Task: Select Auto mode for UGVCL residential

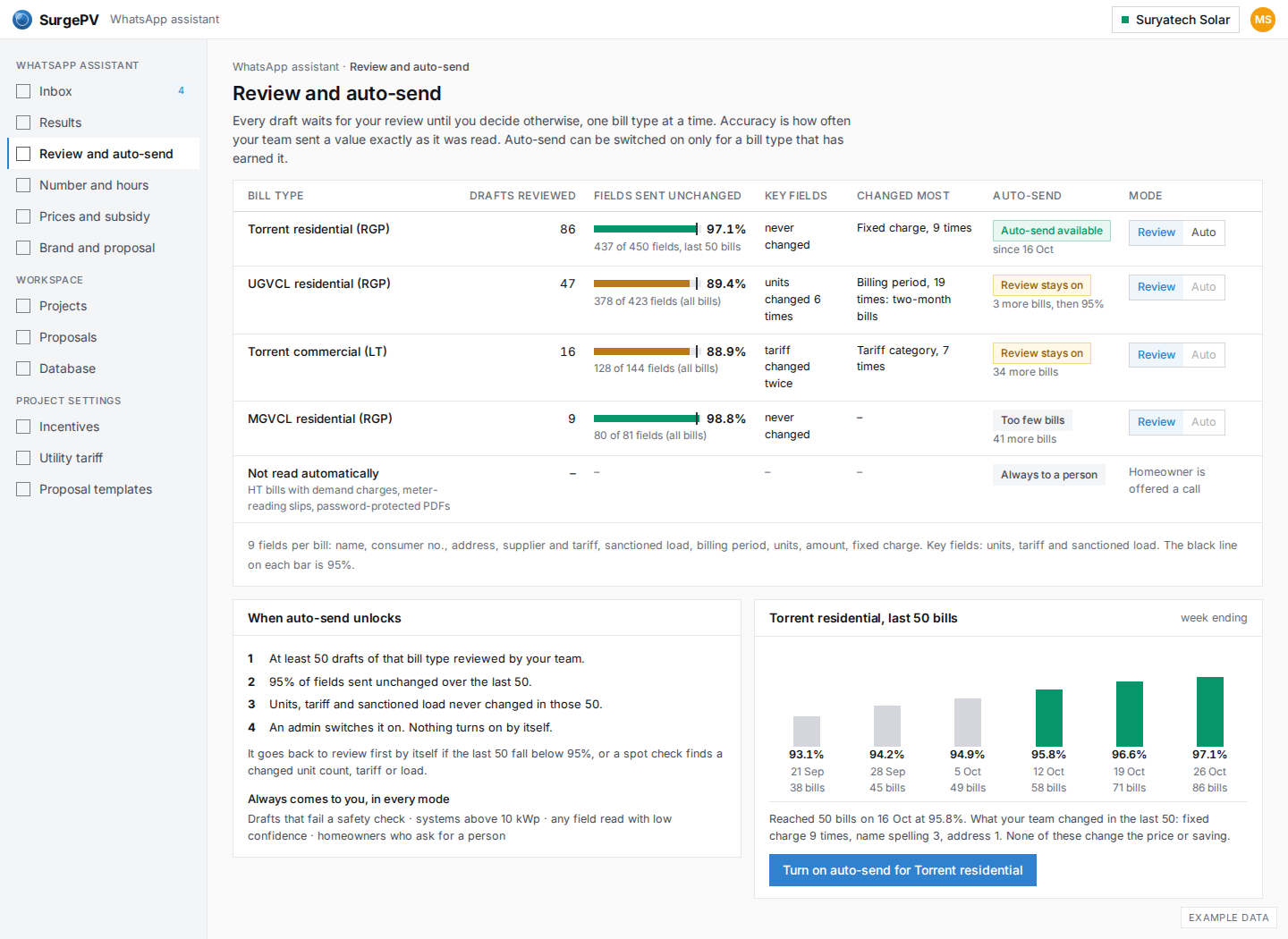Action: [x=1204, y=287]
